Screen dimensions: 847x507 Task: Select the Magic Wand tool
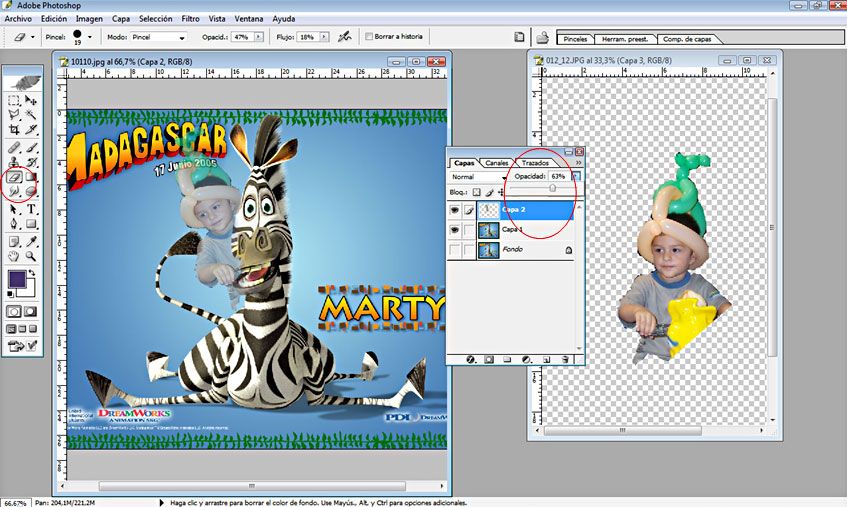click(31, 114)
